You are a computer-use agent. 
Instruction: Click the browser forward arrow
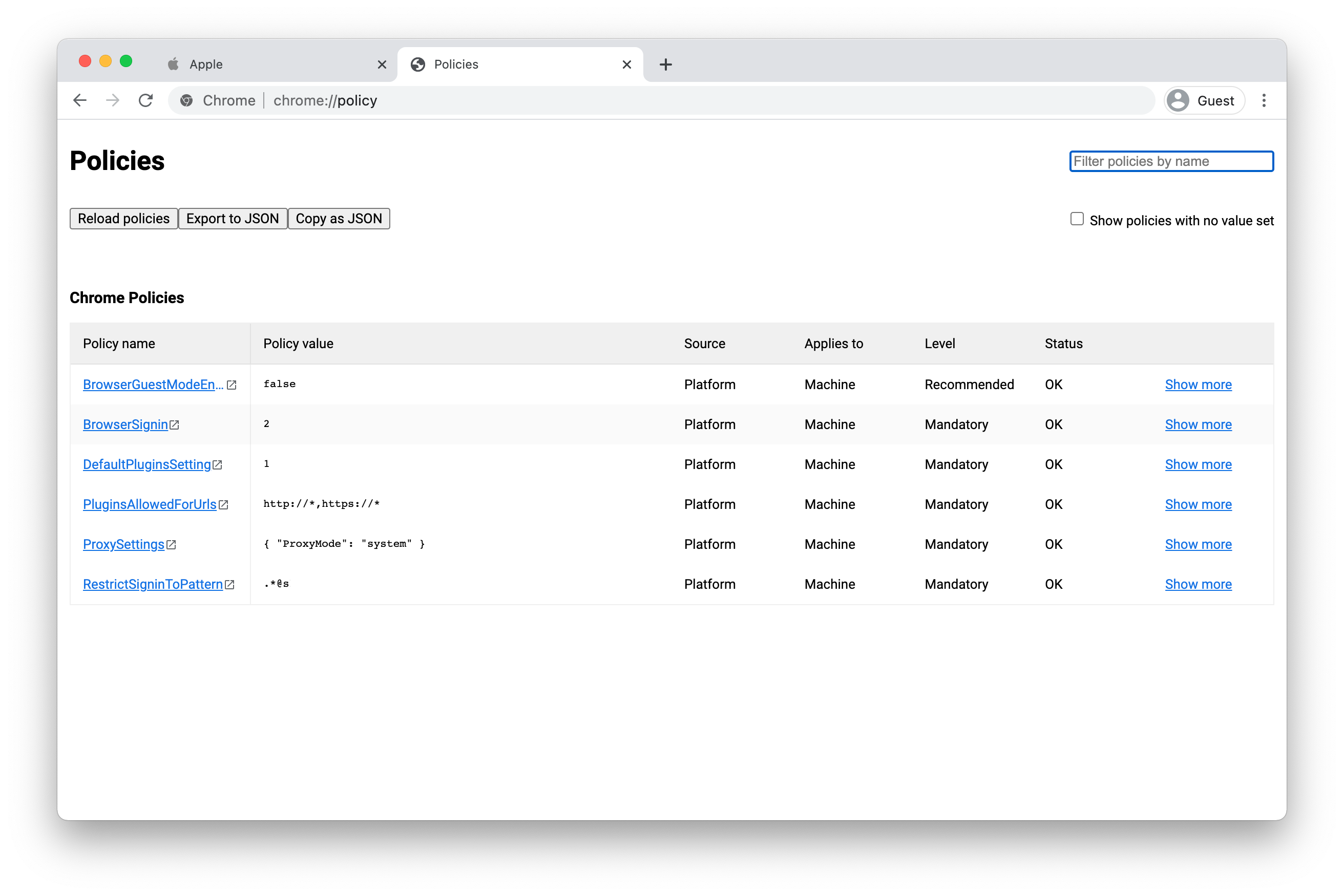[x=113, y=100]
